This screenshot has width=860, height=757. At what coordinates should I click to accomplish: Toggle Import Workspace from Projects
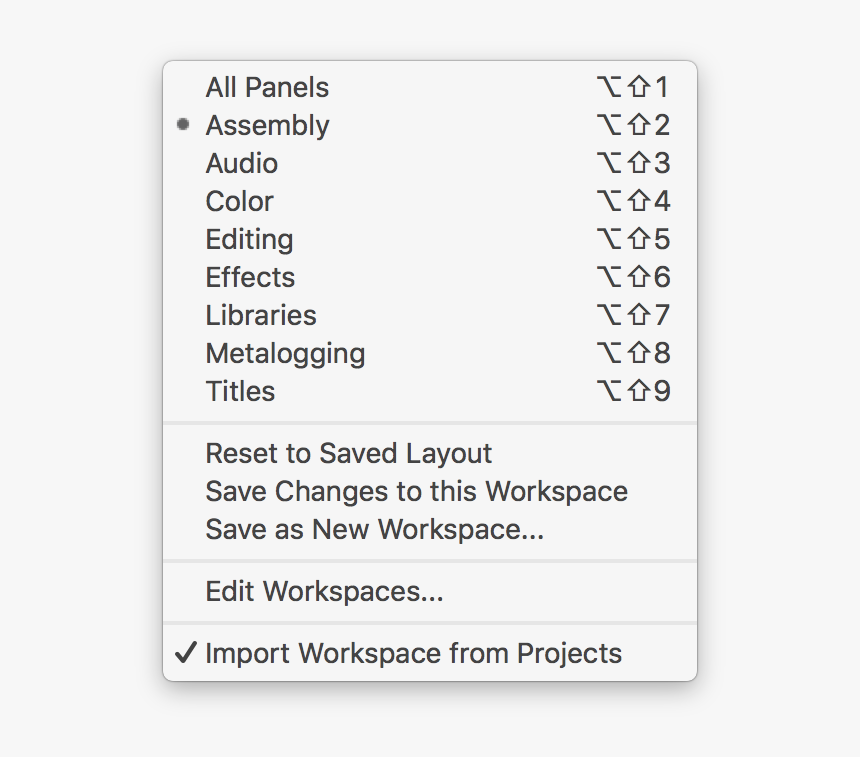[413, 654]
